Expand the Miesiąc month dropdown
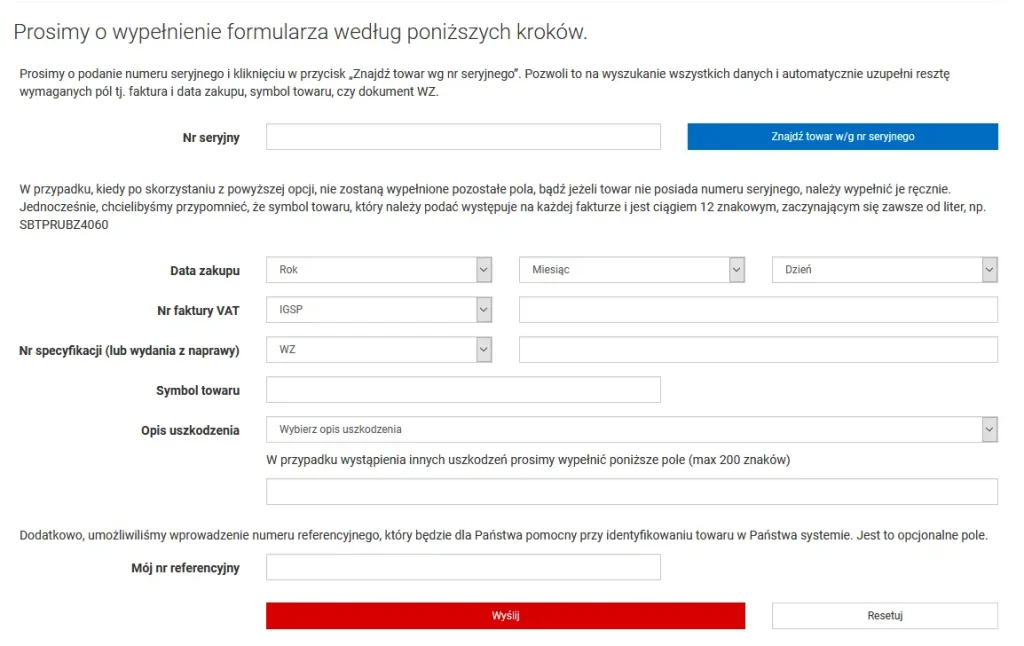The width and height of the screenshot is (1024, 646). tap(622, 270)
